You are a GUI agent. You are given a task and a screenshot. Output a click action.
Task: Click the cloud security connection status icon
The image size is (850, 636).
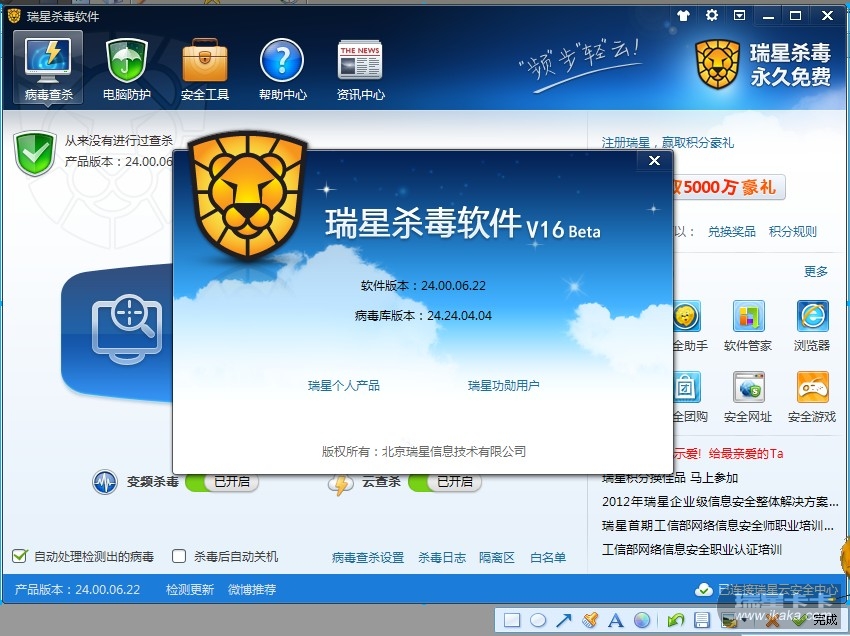(704, 589)
